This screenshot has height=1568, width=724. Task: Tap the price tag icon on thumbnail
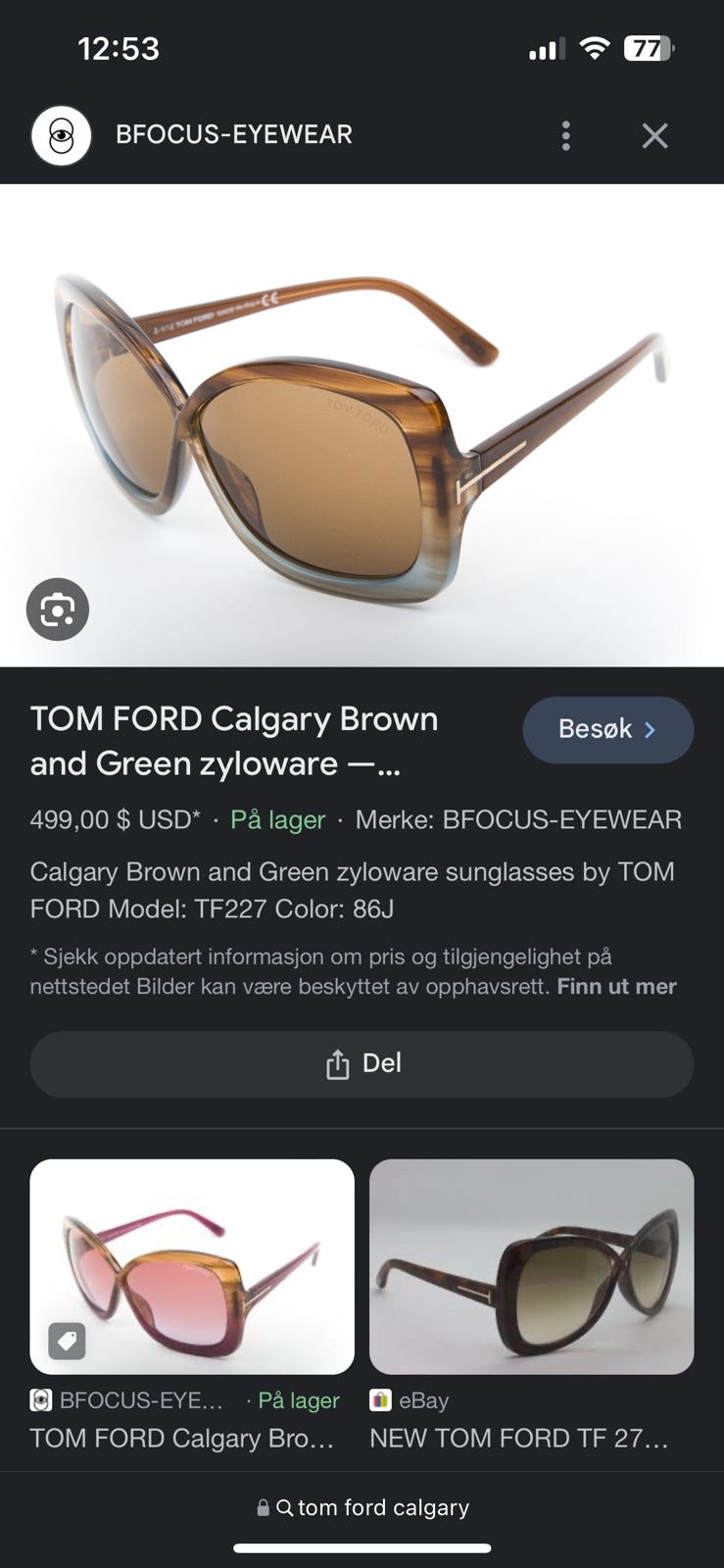click(x=68, y=1341)
